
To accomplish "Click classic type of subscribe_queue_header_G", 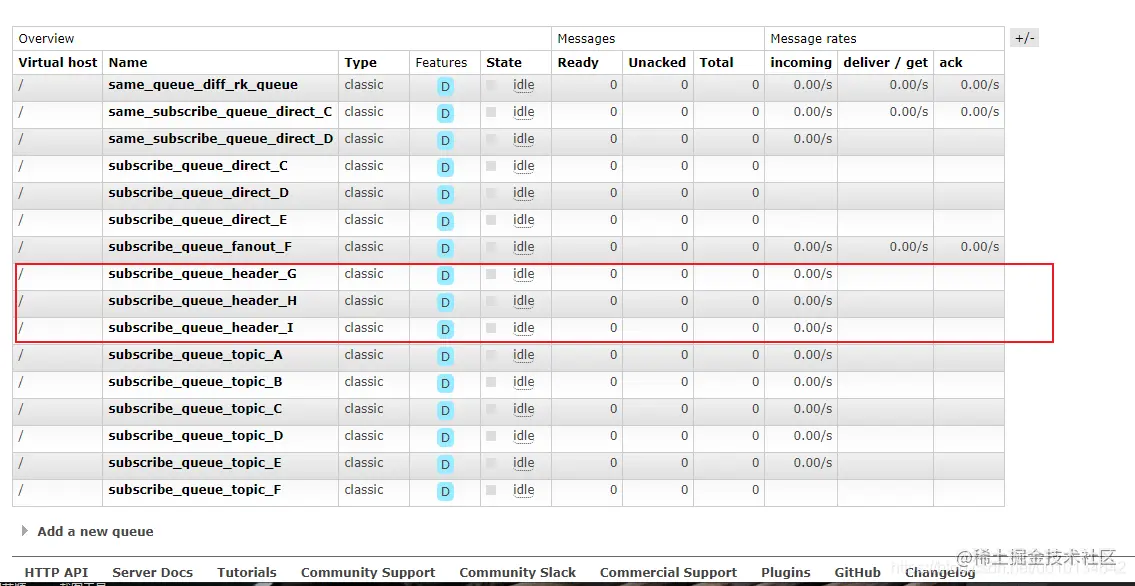I will coord(364,273).
